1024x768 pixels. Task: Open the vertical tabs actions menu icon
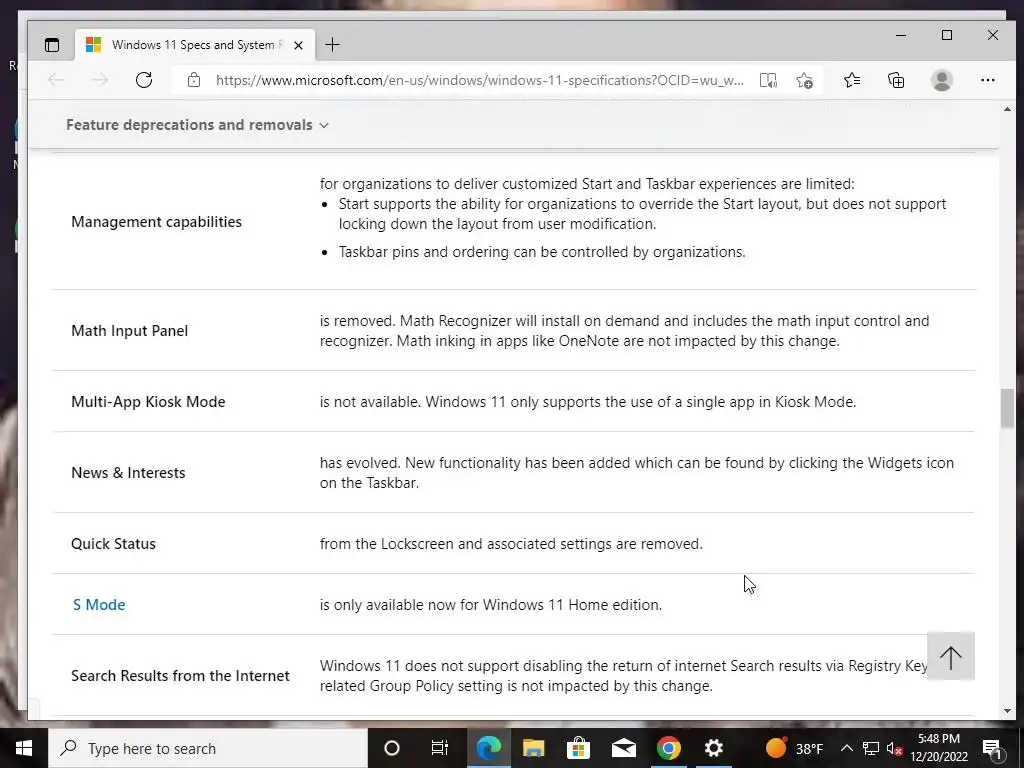(52, 45)
